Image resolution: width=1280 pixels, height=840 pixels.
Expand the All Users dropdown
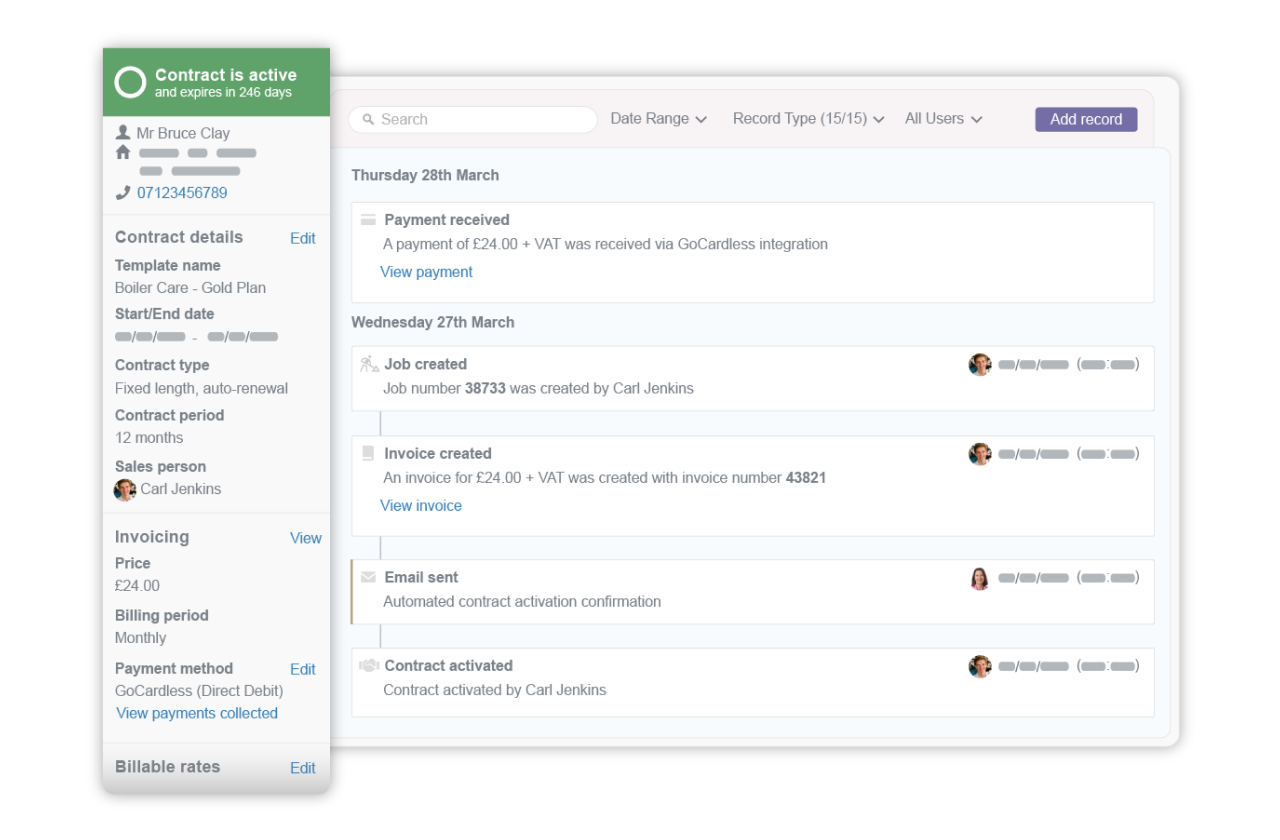click(x=941, y=118)
